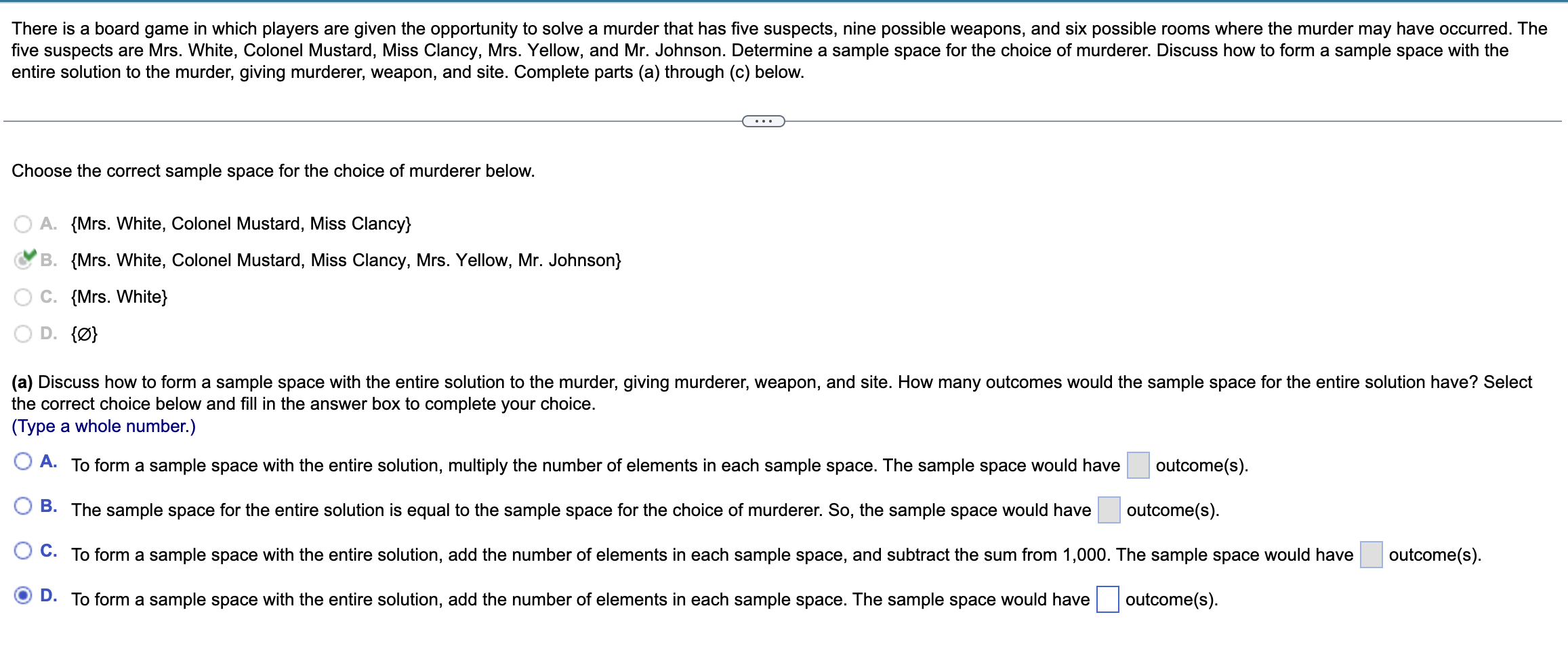
Task: Click the highlighted answer box in option D
Action: (1107, 599)
